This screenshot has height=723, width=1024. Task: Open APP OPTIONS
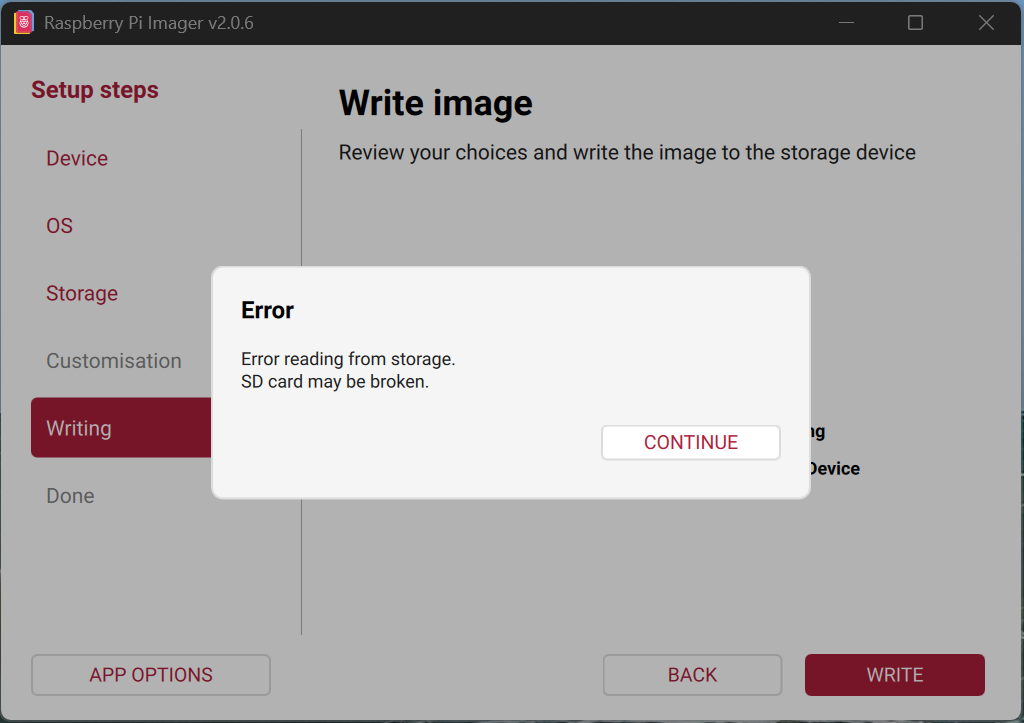point(151,675)
